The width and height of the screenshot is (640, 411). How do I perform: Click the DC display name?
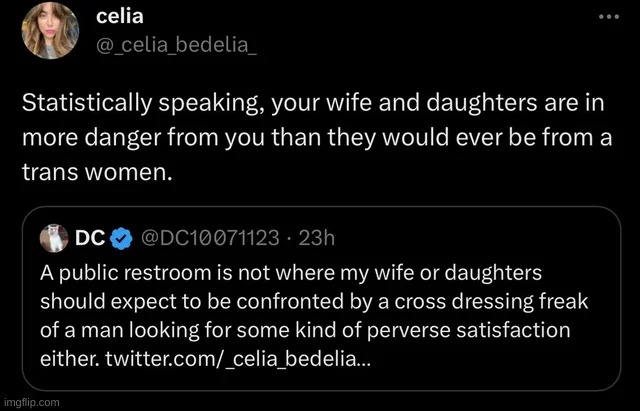click(91, 238)
